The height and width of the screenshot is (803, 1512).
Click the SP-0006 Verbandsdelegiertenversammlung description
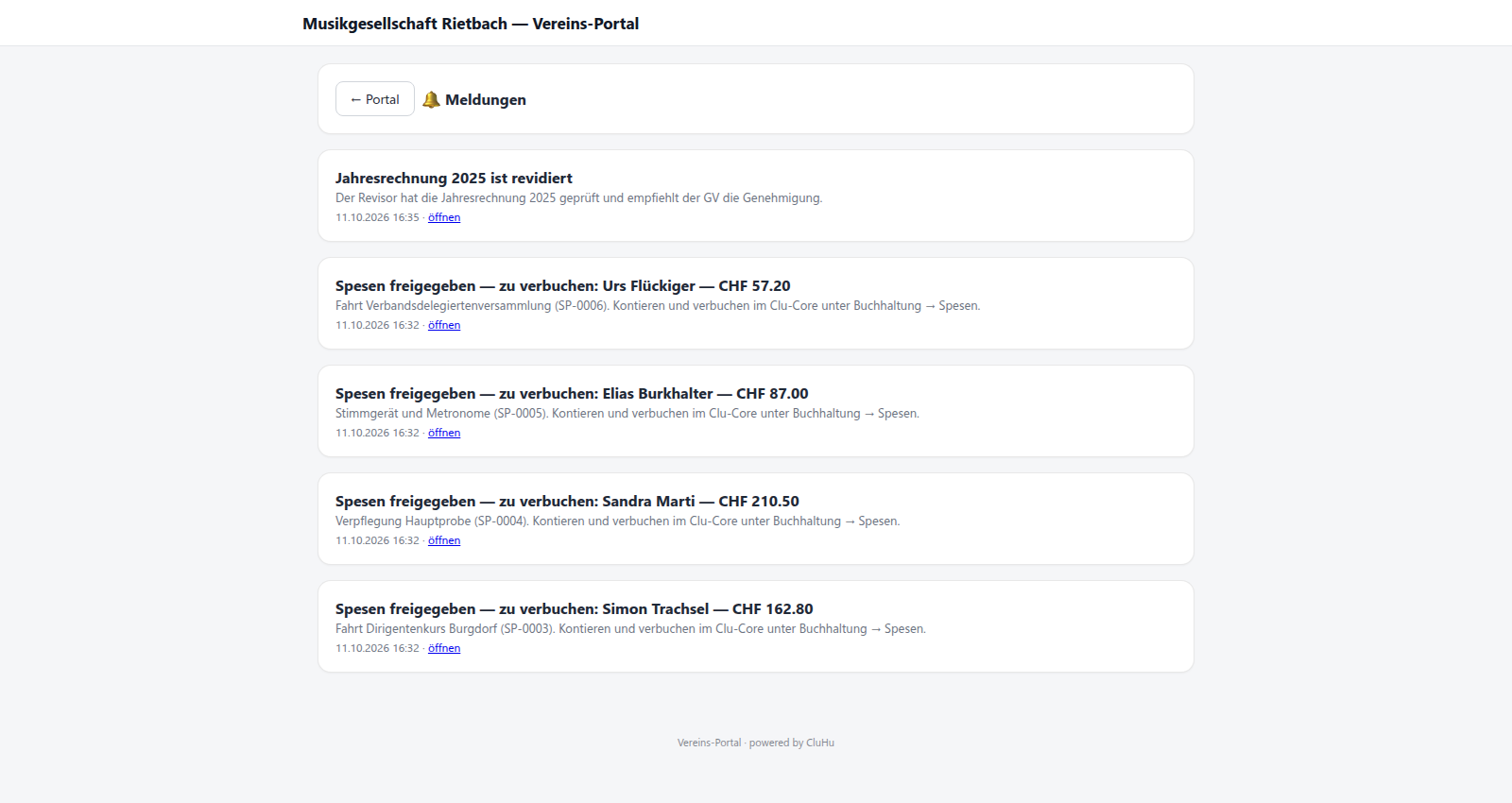point(658,306)
